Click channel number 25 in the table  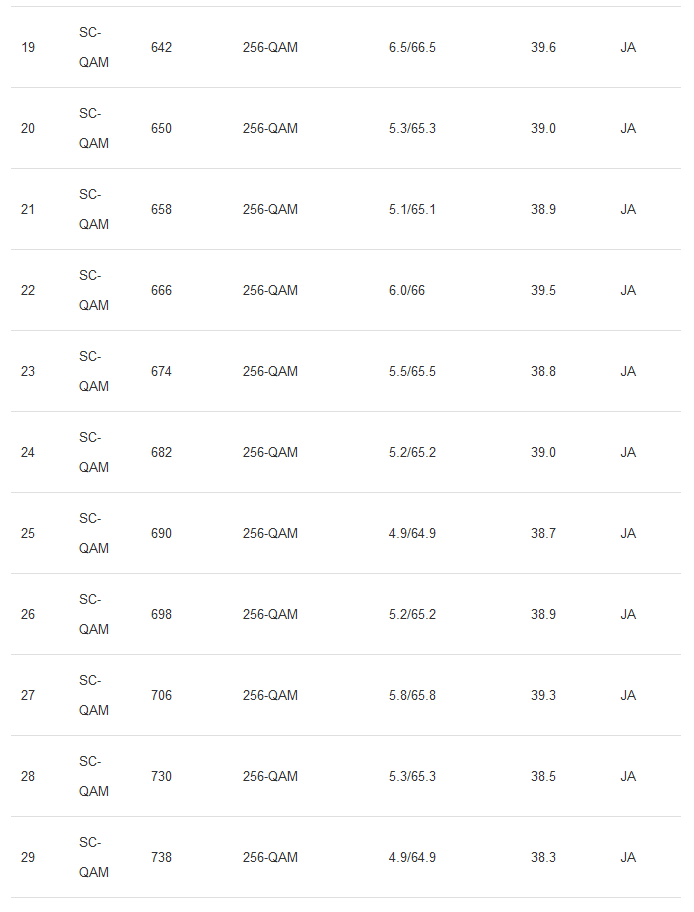point(28,533)
